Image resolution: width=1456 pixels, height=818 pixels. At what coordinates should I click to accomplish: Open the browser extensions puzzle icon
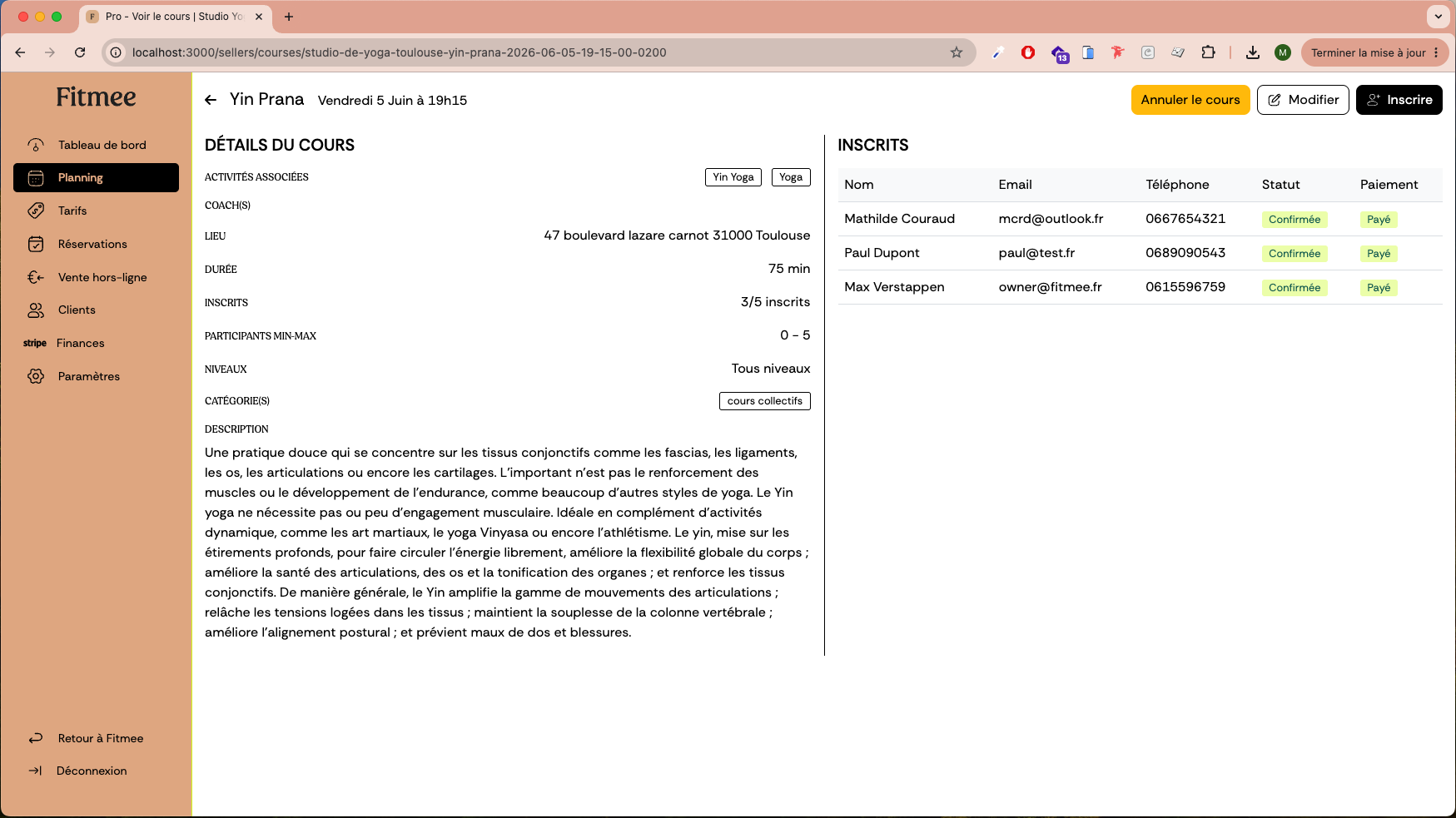1208,52
